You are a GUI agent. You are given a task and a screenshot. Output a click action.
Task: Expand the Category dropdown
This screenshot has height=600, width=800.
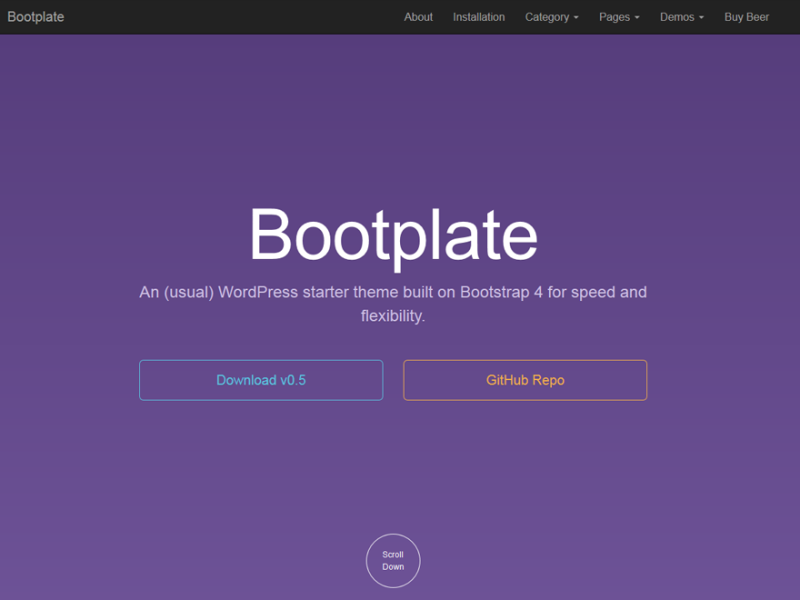(x=552, y=17)
